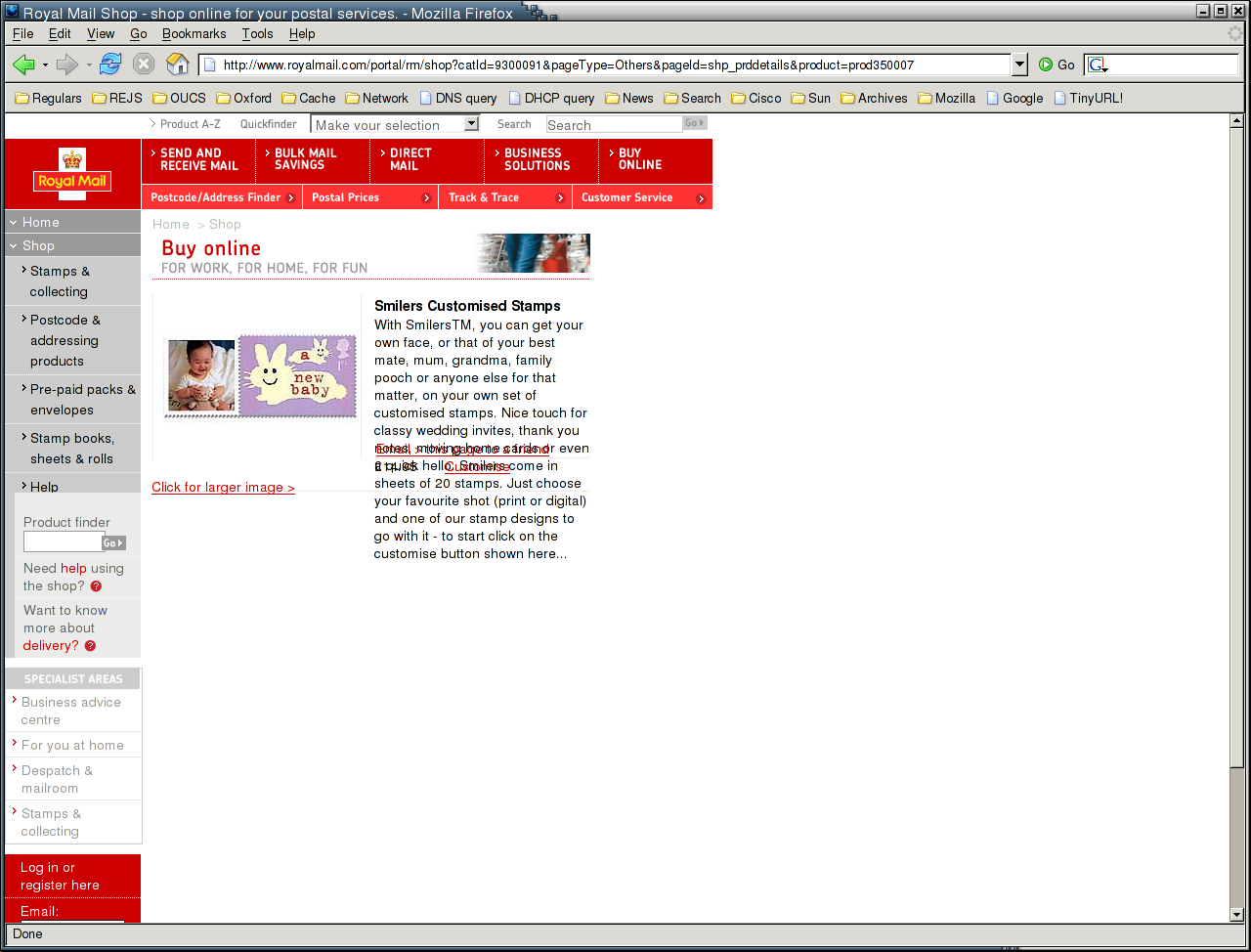Screen dimensions: 1251x952
Task: Open the Tools menu
Action: [258, 33]
